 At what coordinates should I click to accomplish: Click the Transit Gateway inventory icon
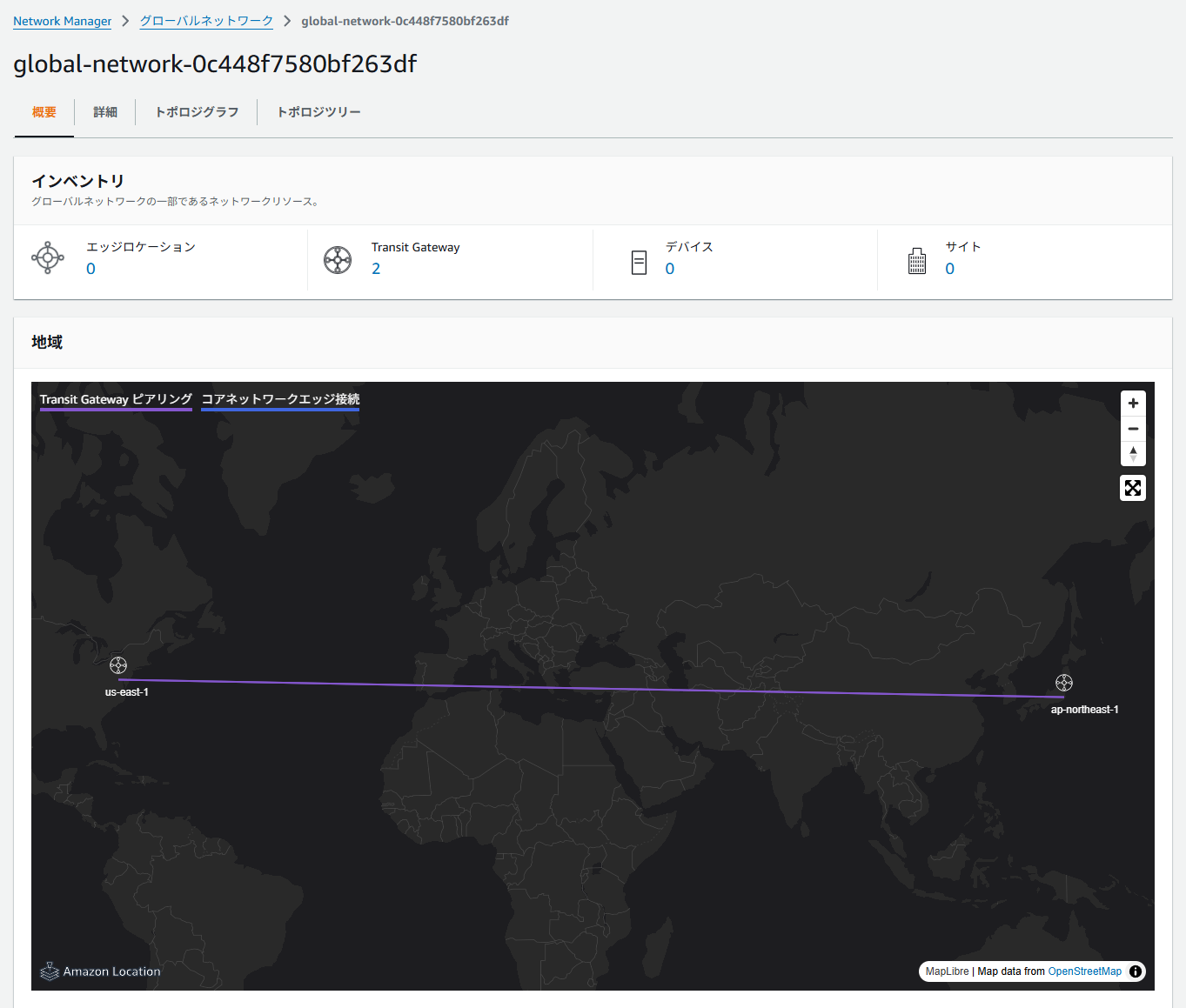click(x=338, y=260)
